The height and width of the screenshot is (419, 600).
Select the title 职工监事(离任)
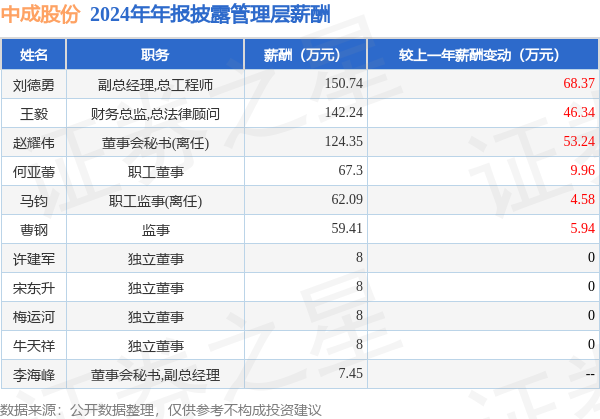pyautogui.click(x=155, y=201)
